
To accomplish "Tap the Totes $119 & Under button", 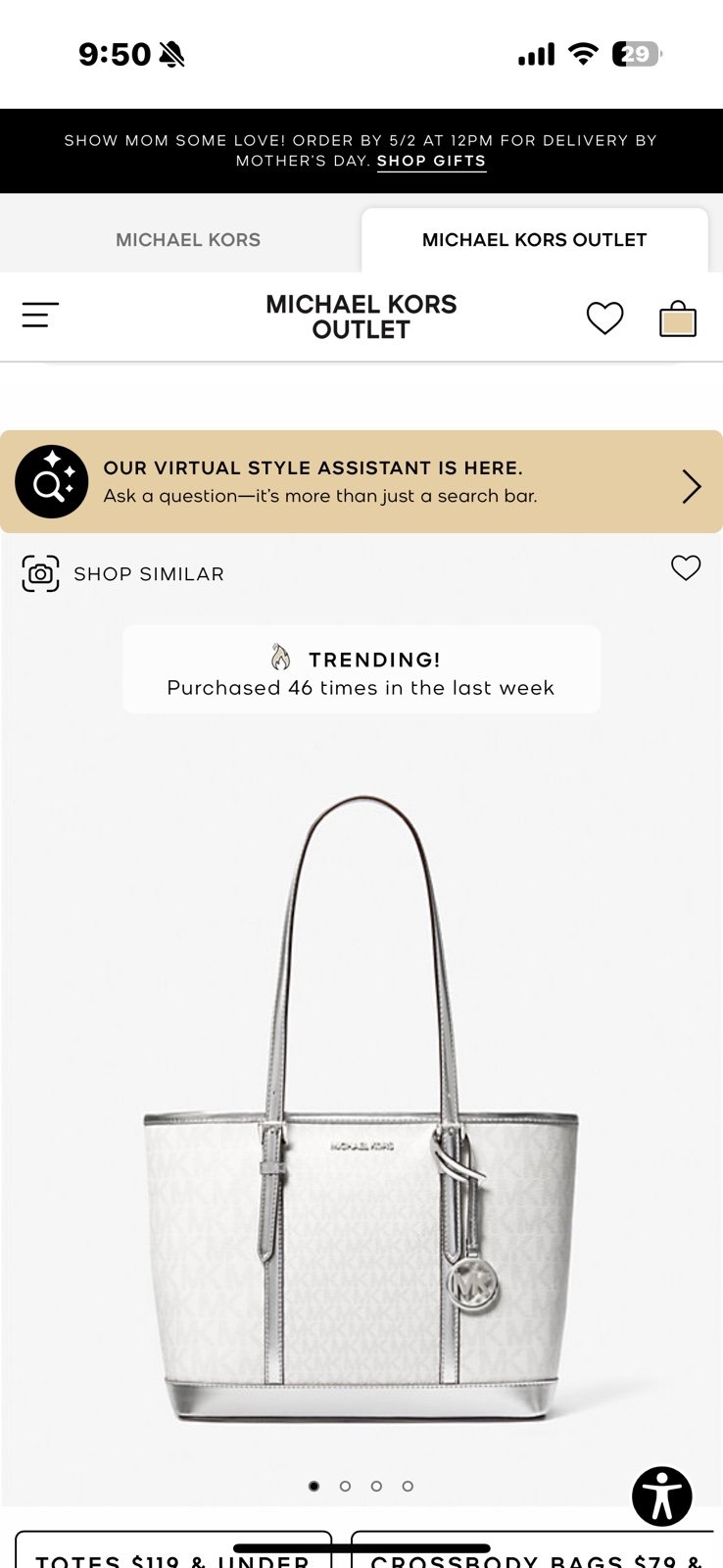I will click(x=173, y=1550).
